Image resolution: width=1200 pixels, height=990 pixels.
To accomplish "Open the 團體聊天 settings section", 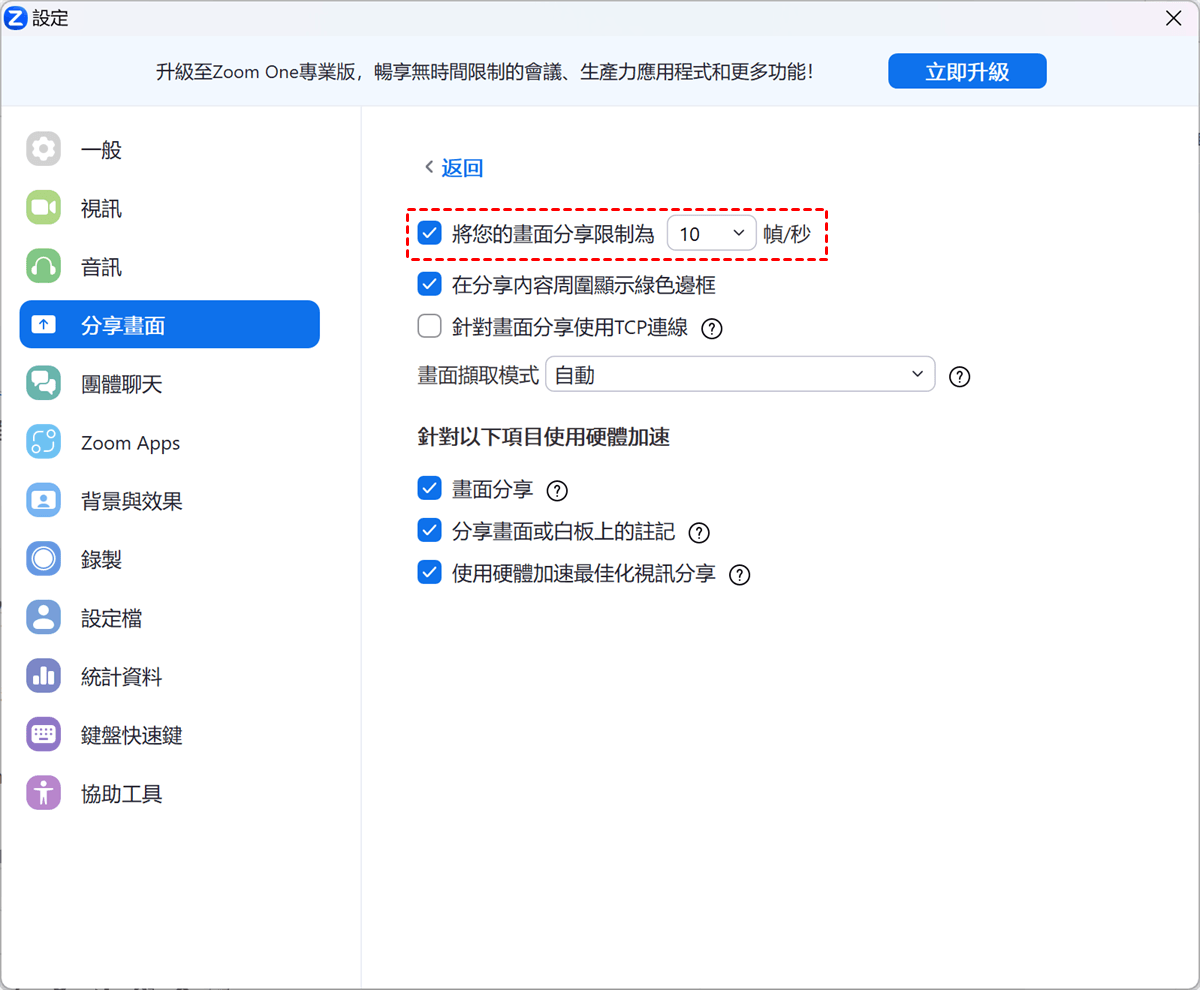I will 170,384.
